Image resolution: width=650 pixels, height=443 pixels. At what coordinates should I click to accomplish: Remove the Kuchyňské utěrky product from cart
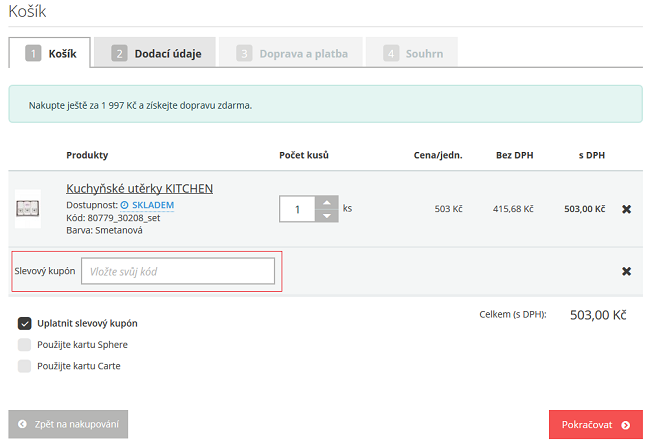pyautogui.click(x=626, y=209)
